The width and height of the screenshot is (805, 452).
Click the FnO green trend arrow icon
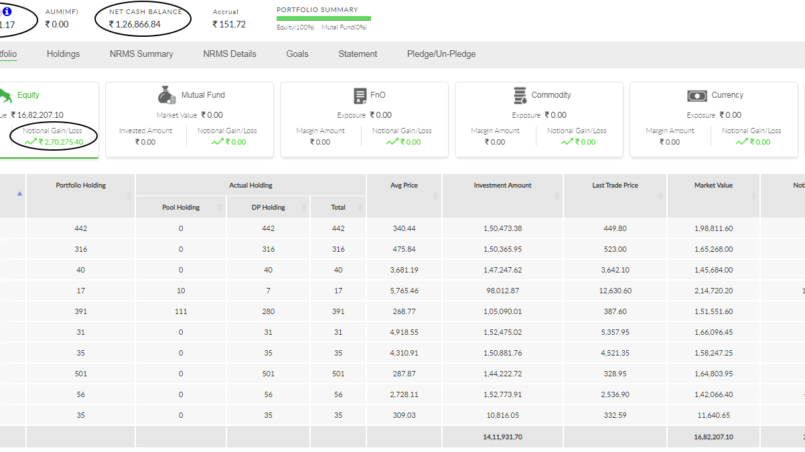[392, 142]
